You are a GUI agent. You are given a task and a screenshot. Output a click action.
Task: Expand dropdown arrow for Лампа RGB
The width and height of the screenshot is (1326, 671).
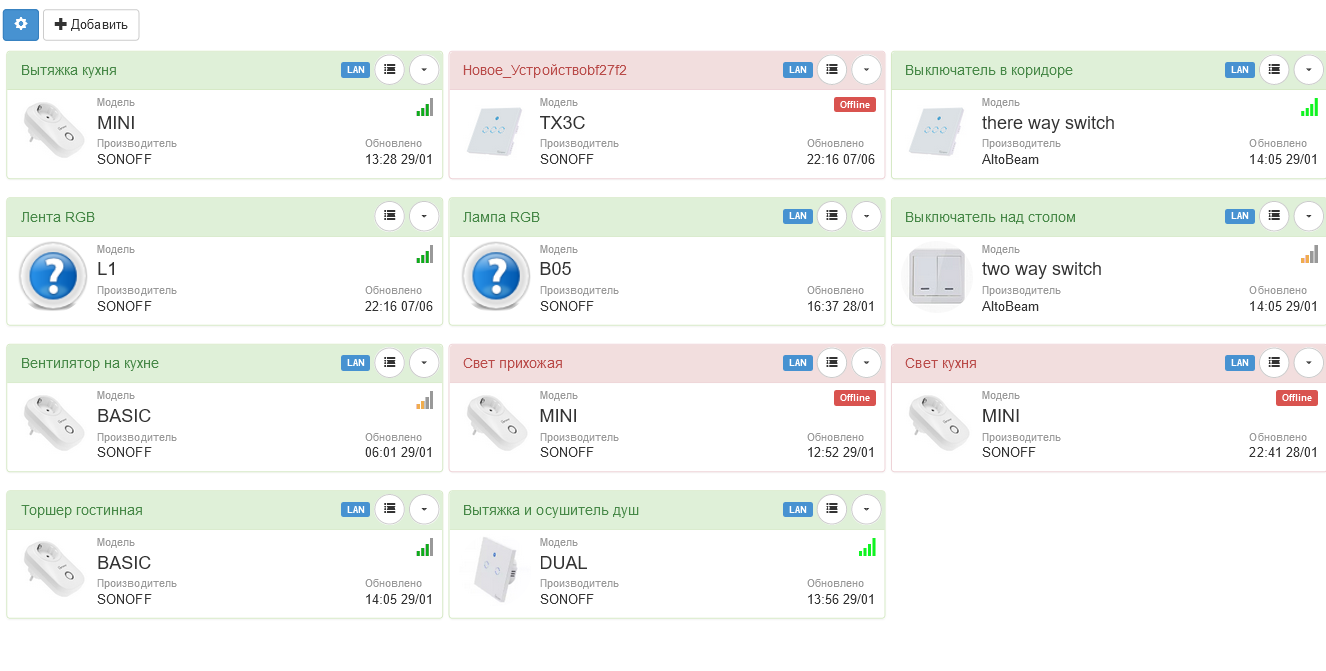[x=866, y=216]
